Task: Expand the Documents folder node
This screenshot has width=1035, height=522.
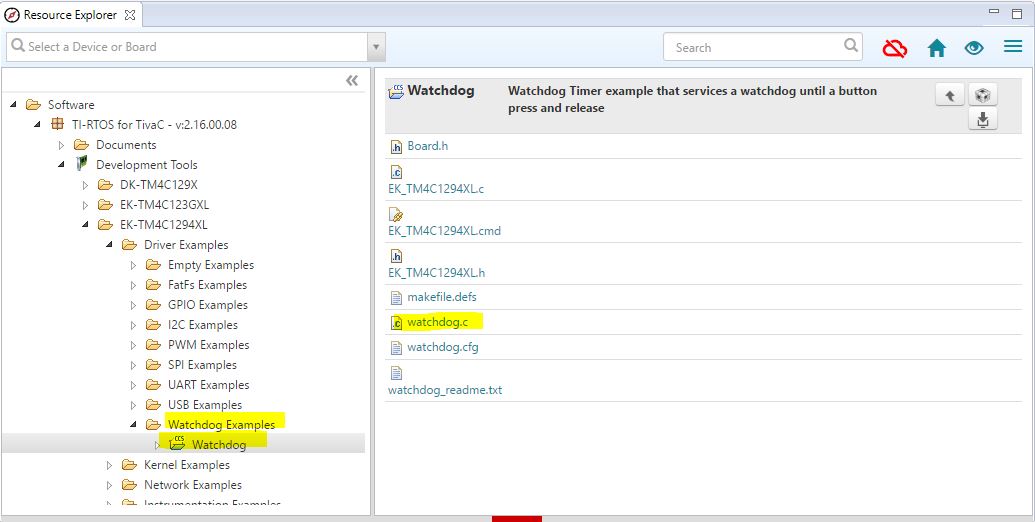Action: (61, 145)
